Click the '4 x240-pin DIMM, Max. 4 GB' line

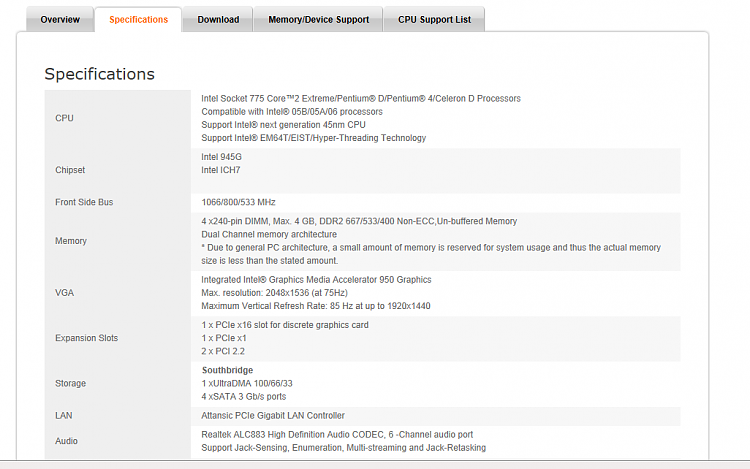point(359,221)
